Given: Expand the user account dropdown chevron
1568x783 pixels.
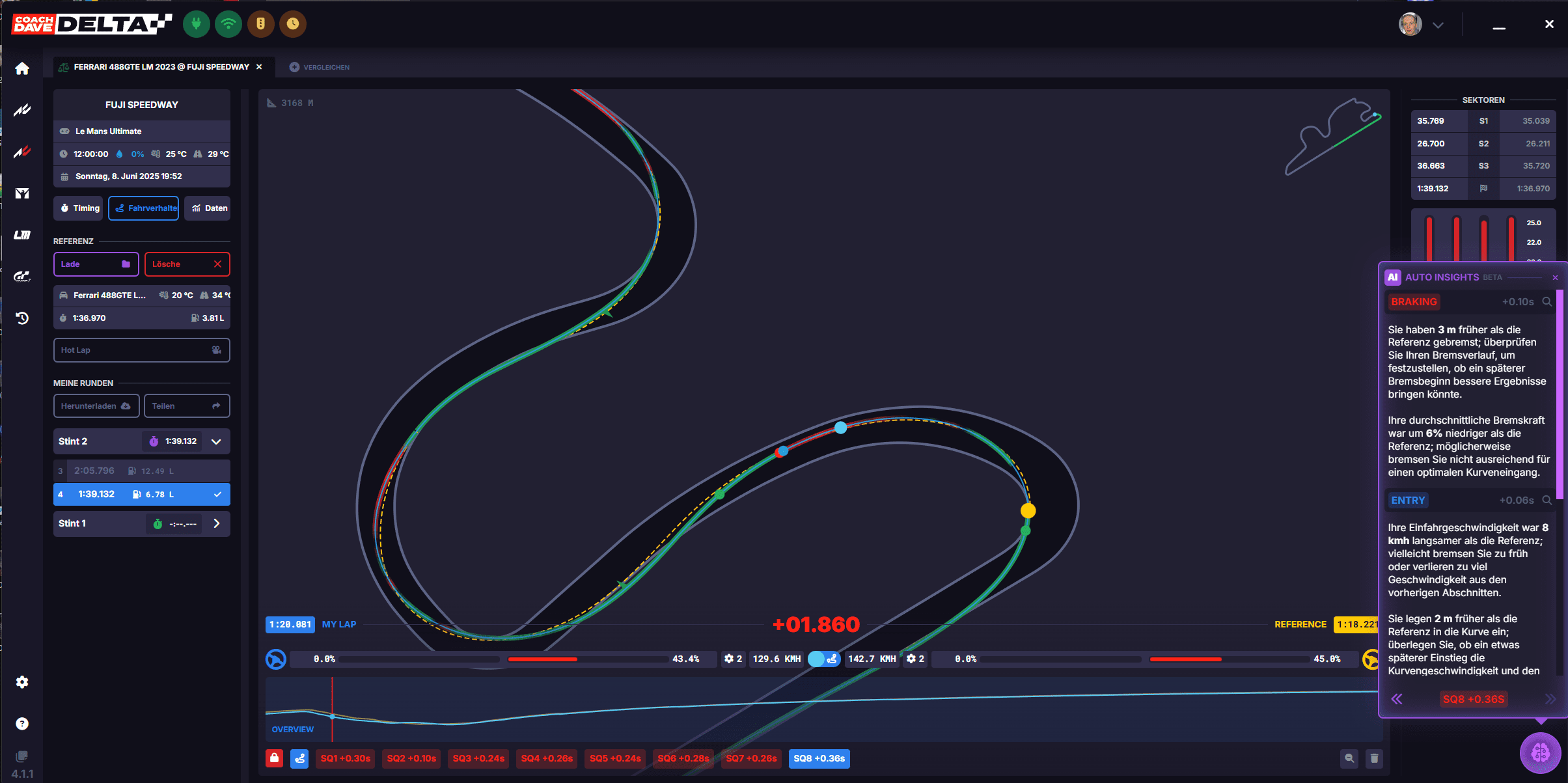Looking at the screenshot, I should coord(1438,25).
